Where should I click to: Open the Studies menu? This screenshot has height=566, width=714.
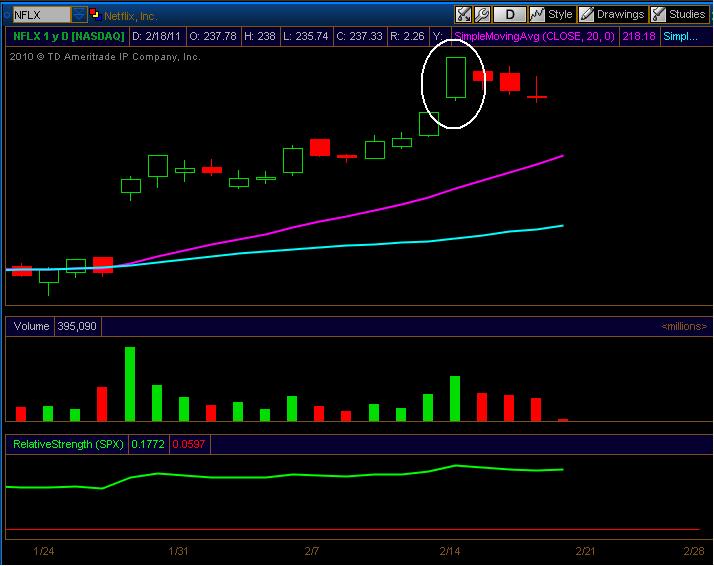coord(678,15)
